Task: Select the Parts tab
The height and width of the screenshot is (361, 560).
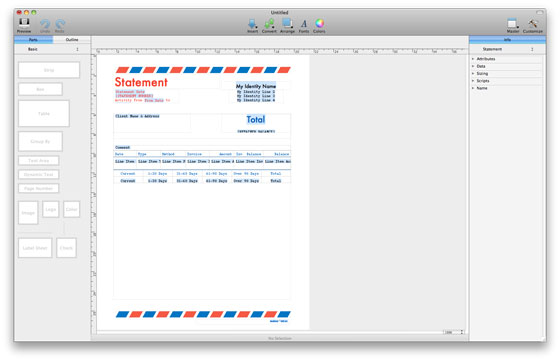Action: point(33,40)
